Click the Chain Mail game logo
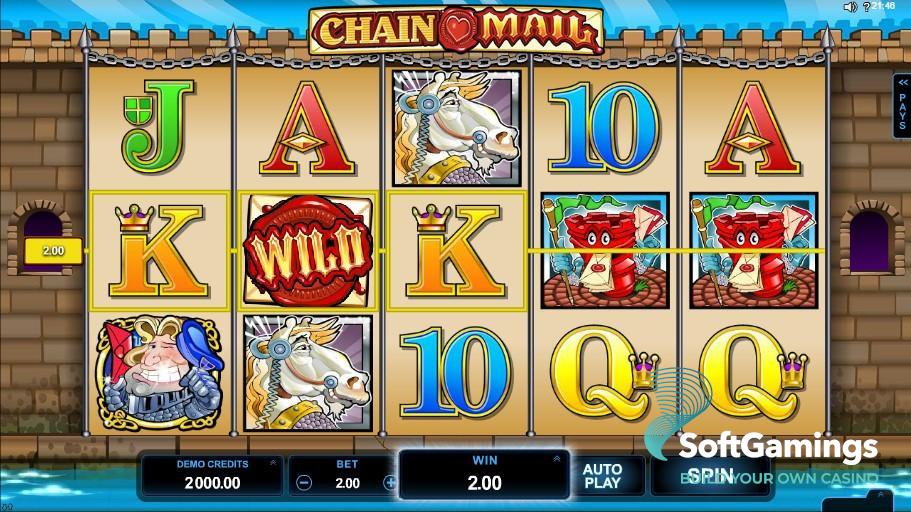911x512 pixels. point(456,29)
